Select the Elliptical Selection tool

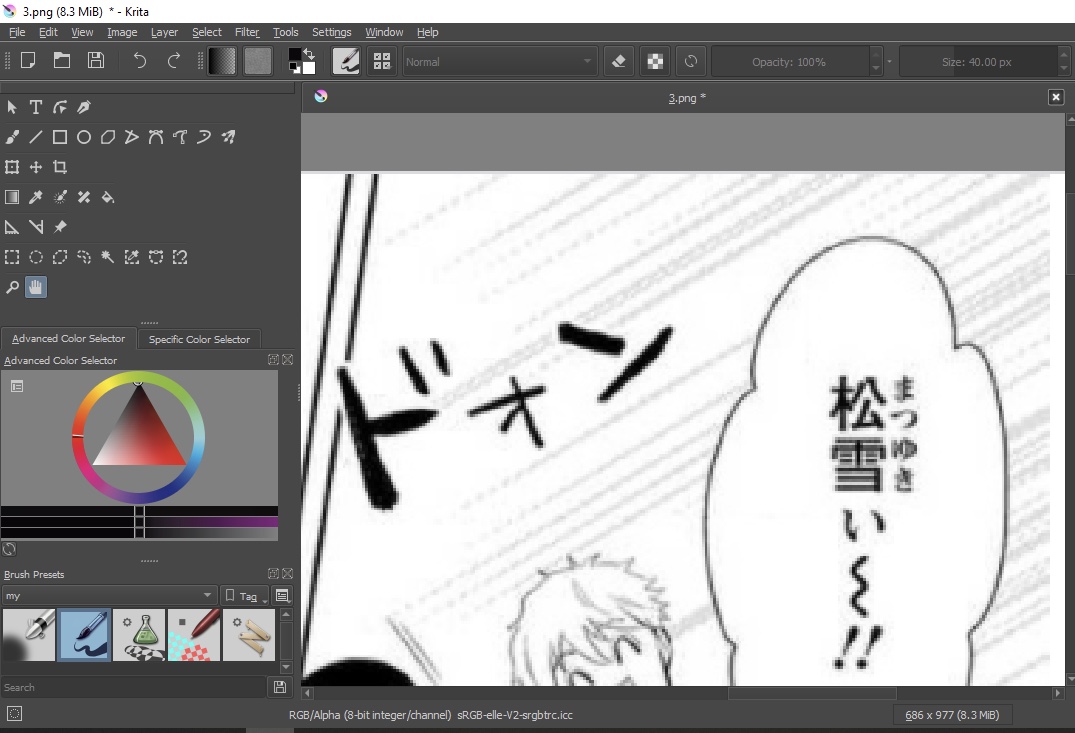tap(36, 257)
